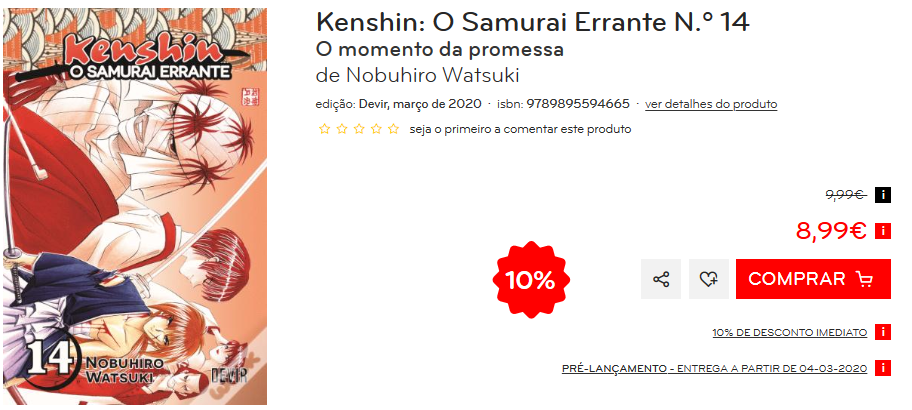This screenshot has width=912, height=410.
Task: Rate product with third star
Action: 359,129
